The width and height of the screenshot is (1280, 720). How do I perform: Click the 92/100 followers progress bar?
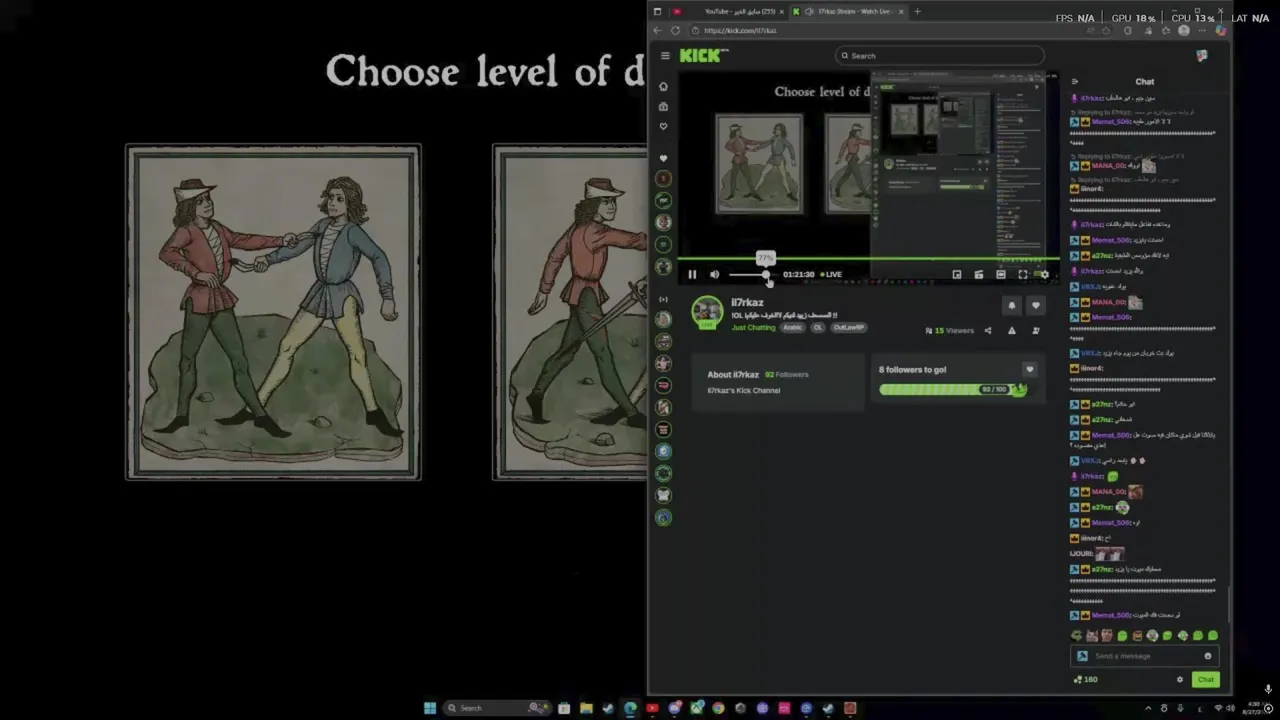pos(953,389)
